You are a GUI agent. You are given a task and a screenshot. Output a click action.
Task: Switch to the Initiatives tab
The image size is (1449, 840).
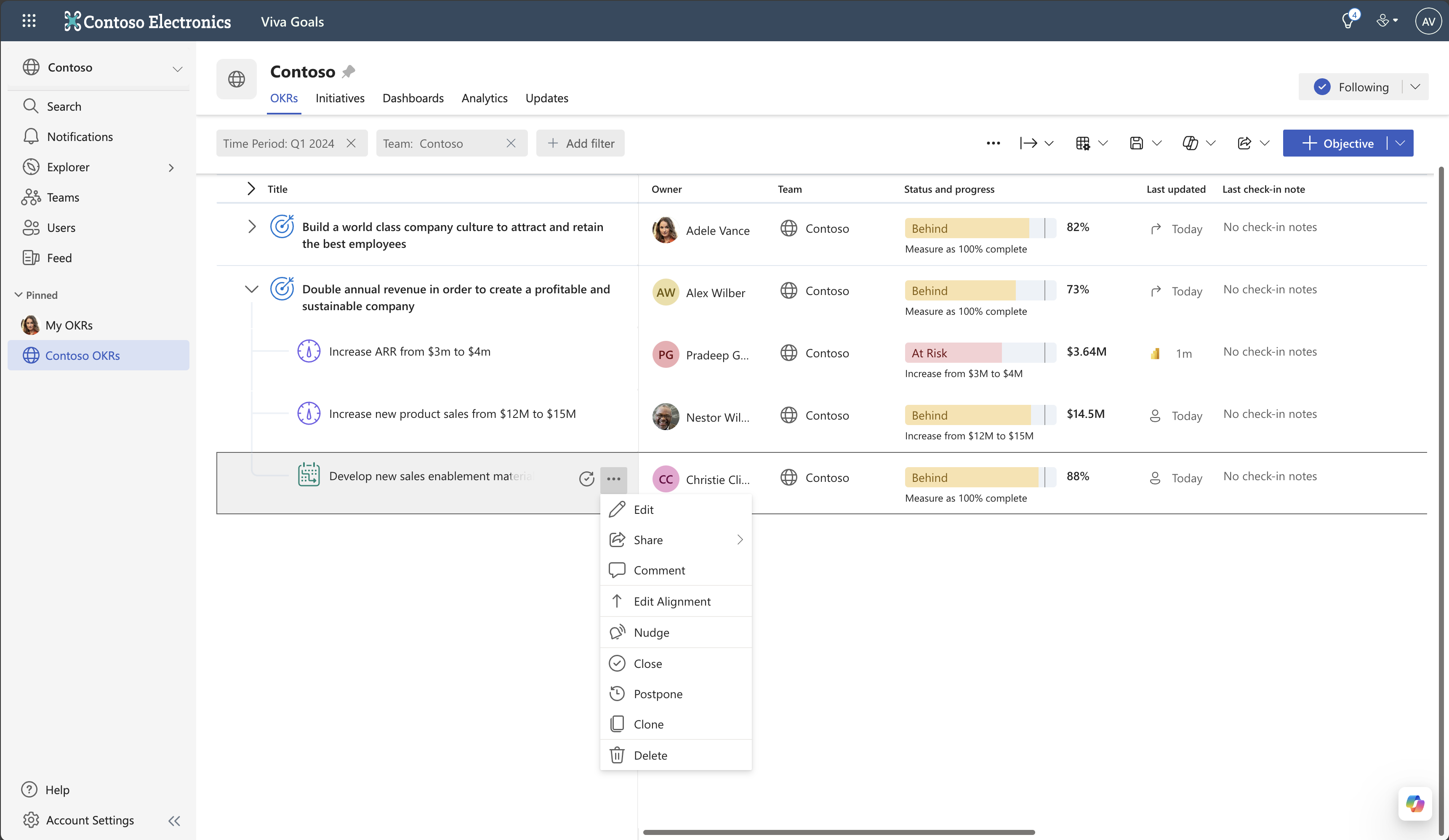(x=340, y=98)
